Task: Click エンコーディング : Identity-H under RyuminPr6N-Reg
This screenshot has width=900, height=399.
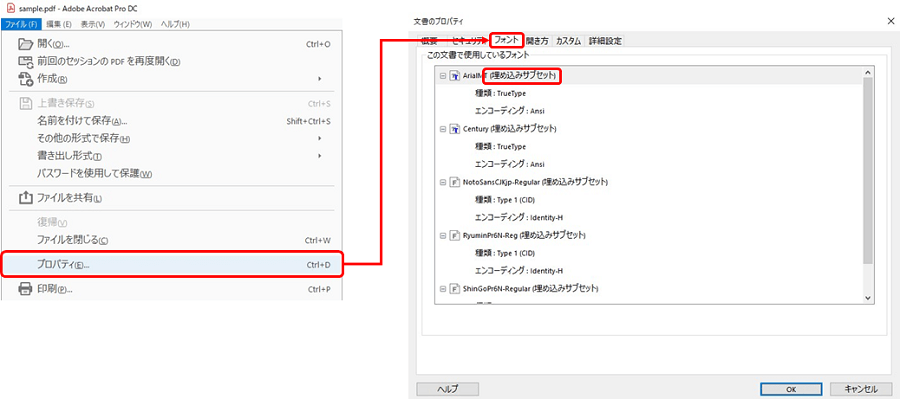Action: coord(519,270)
